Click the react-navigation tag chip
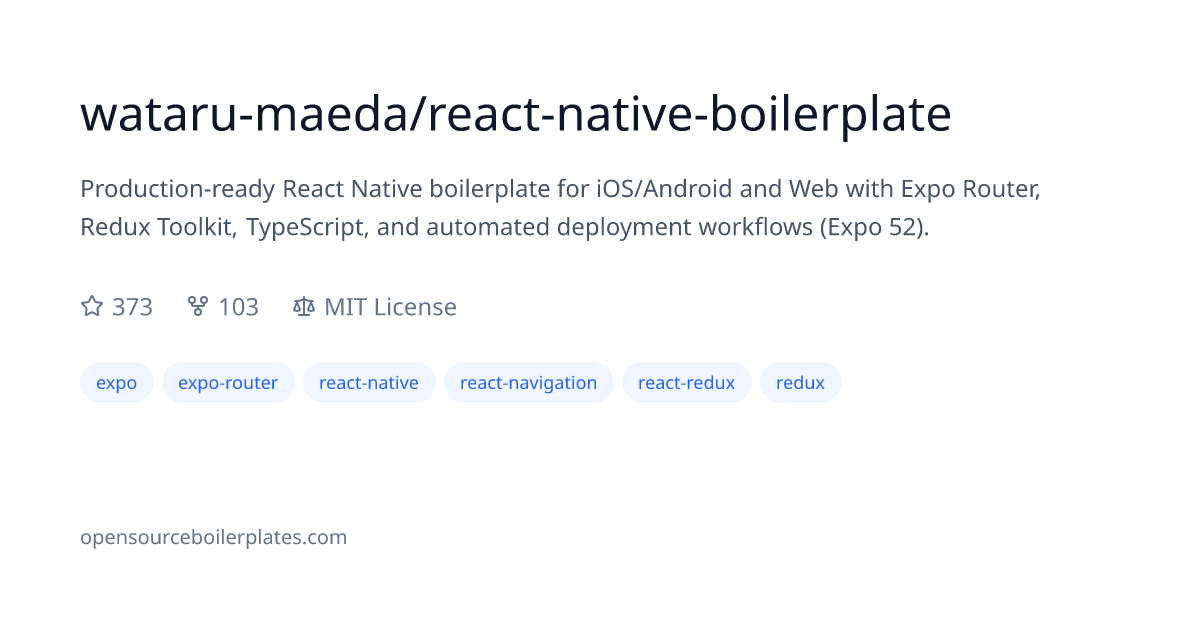Image resolution: width=1200 pixels, height=630 pixels. coord(528,382)
